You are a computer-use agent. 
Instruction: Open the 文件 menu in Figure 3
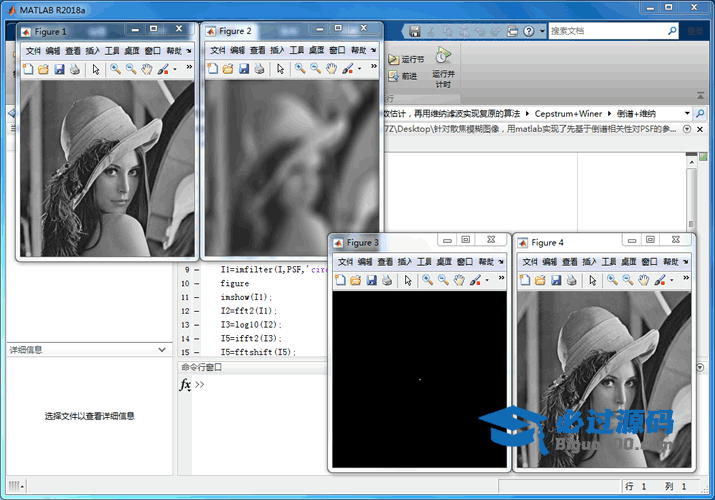click(345, 262)
